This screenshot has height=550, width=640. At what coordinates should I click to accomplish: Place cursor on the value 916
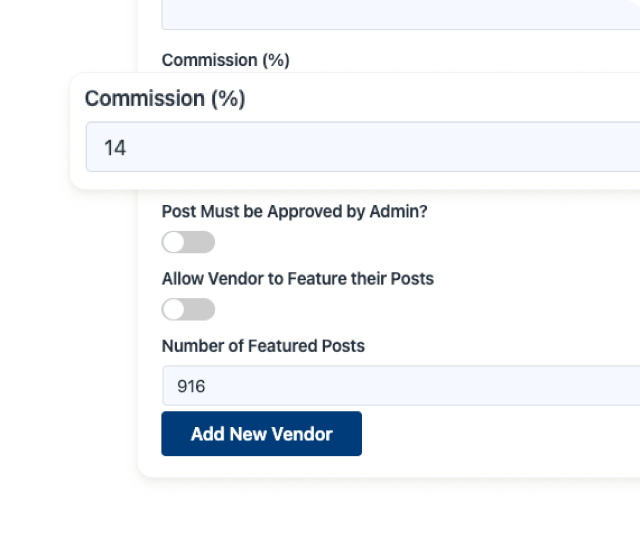pyautogui.click(x=191, y=385)
